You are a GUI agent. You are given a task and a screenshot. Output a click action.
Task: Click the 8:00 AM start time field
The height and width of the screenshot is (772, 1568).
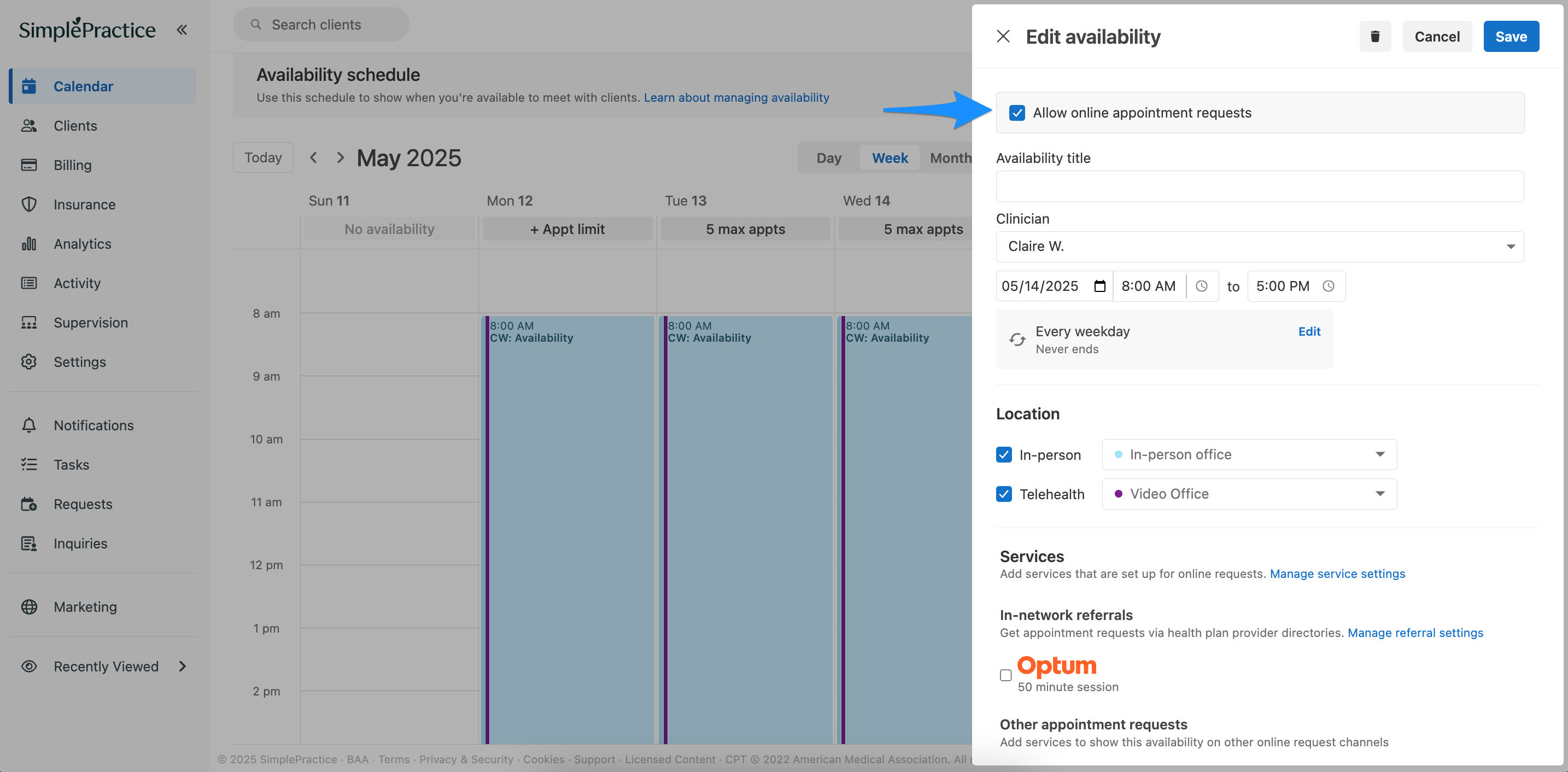[x=1149, y=286]
